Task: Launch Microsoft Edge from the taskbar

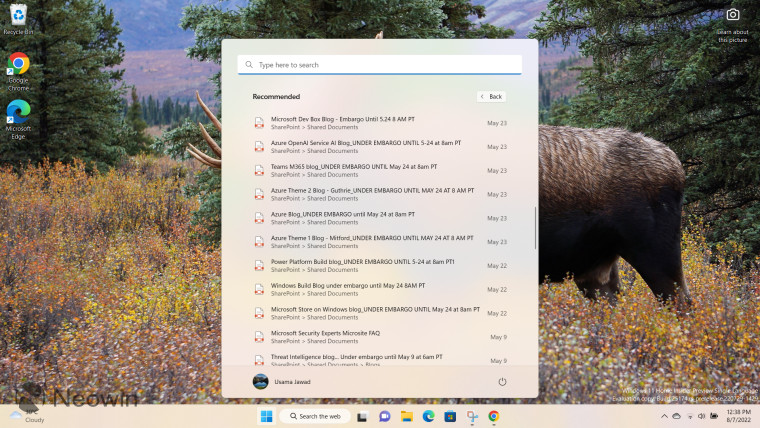Action: point(428,416)
